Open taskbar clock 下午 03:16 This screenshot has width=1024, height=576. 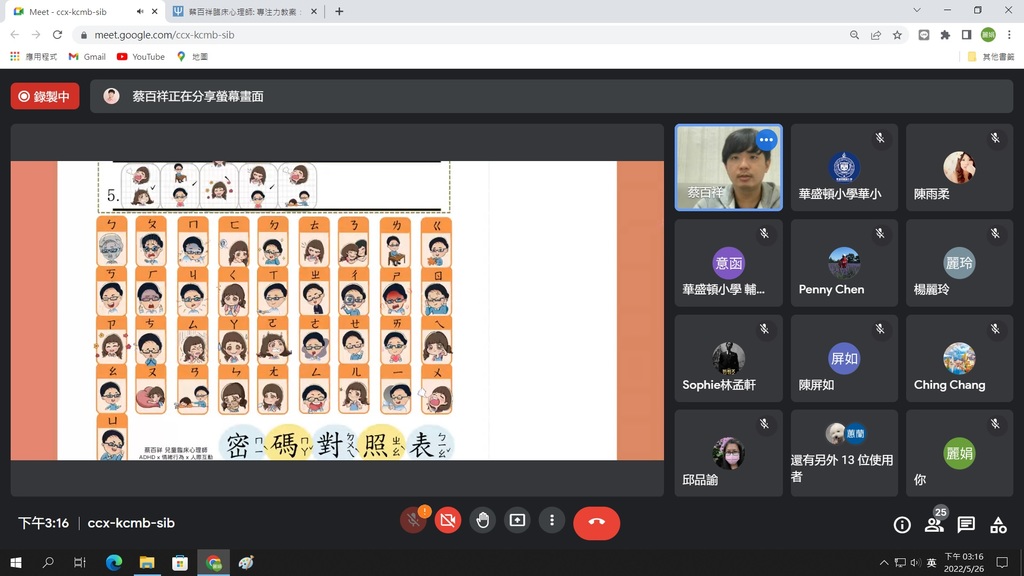coord(964,562)
